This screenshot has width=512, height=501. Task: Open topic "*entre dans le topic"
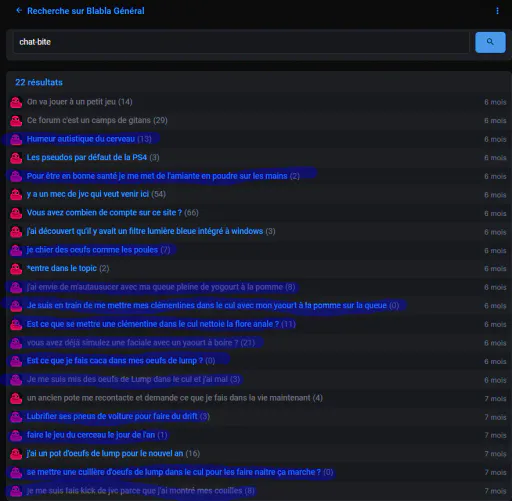[62, 268]
